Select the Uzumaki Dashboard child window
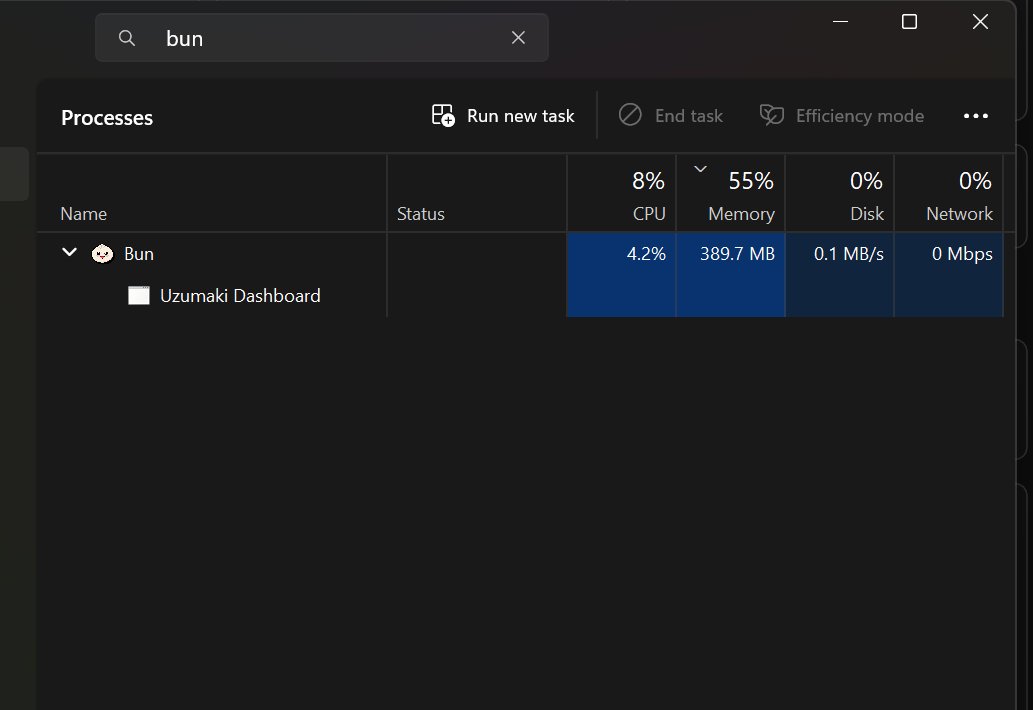Screen dimensions: 1033x710 pos(240,296)
